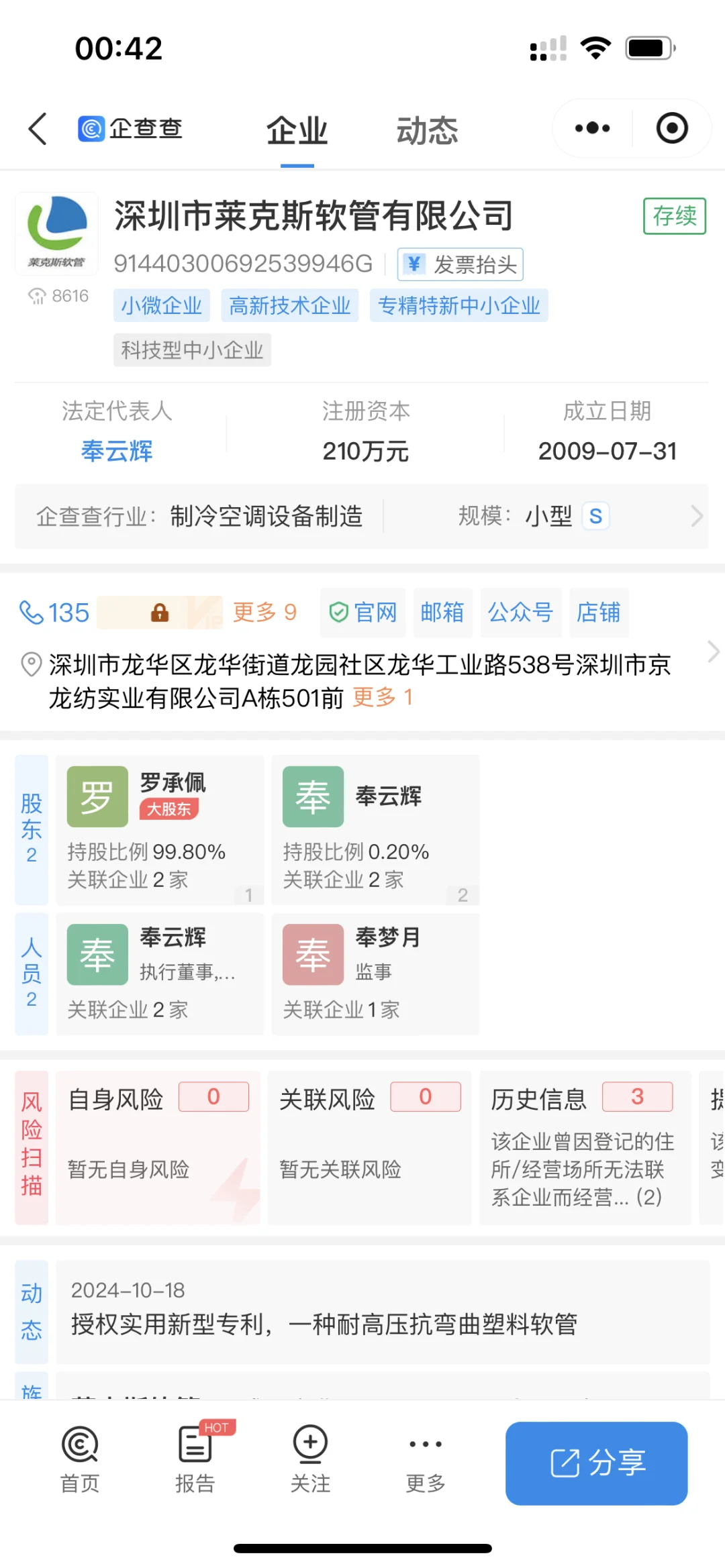Open legal representative 奉云辉 link
The width and height of the screenshot is (725, 1568).
click(x=117, y=452)
